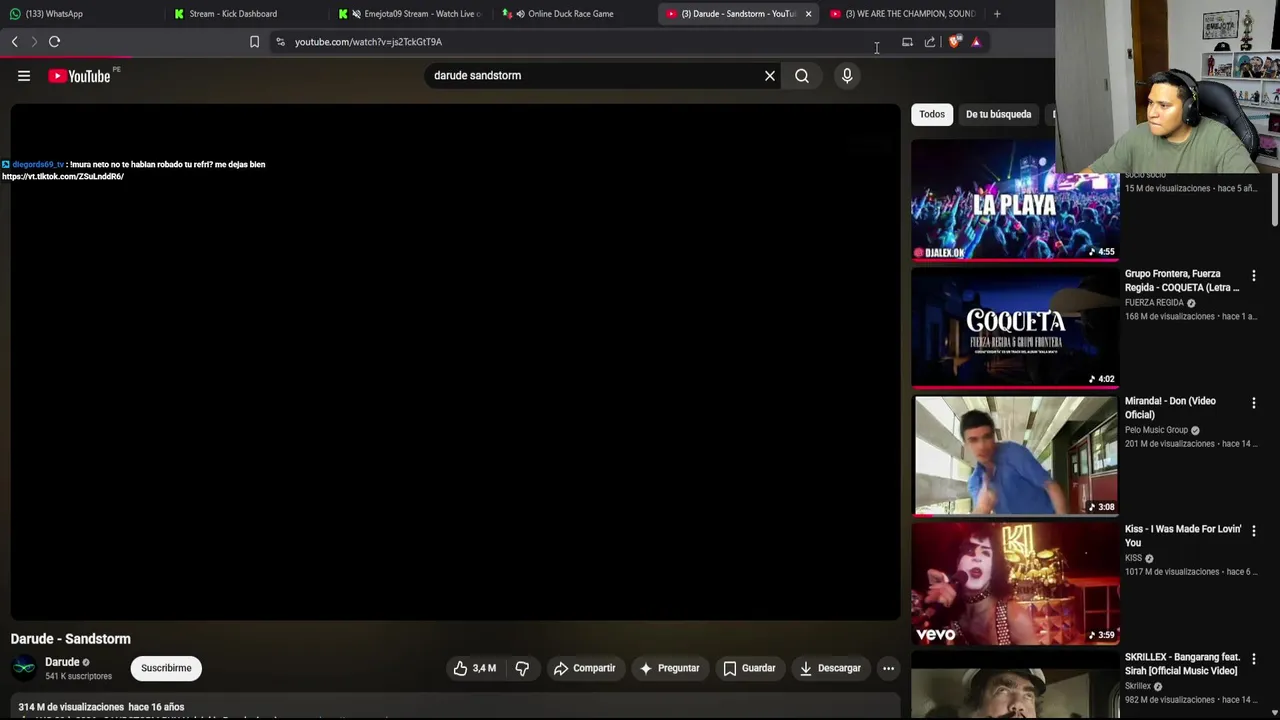
Task: Click the Skrillex Bangarang video thumbnail
Action: coord(1015,685)
